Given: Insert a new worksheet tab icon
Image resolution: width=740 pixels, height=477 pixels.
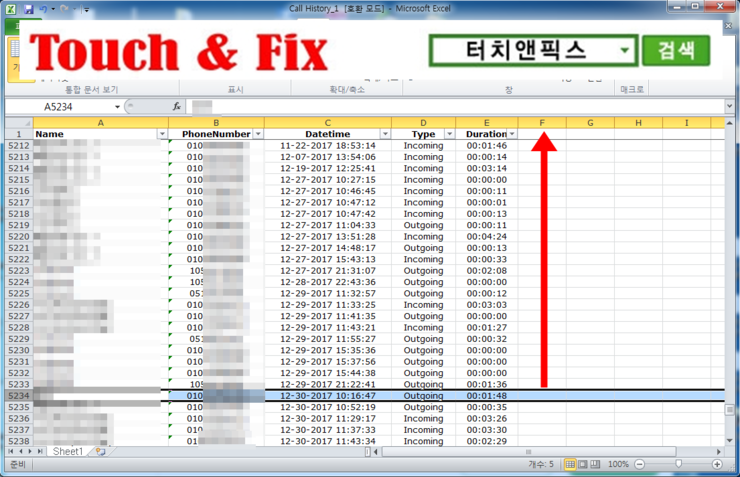Looking at the screenshot, I should click(x=100, y=452).
